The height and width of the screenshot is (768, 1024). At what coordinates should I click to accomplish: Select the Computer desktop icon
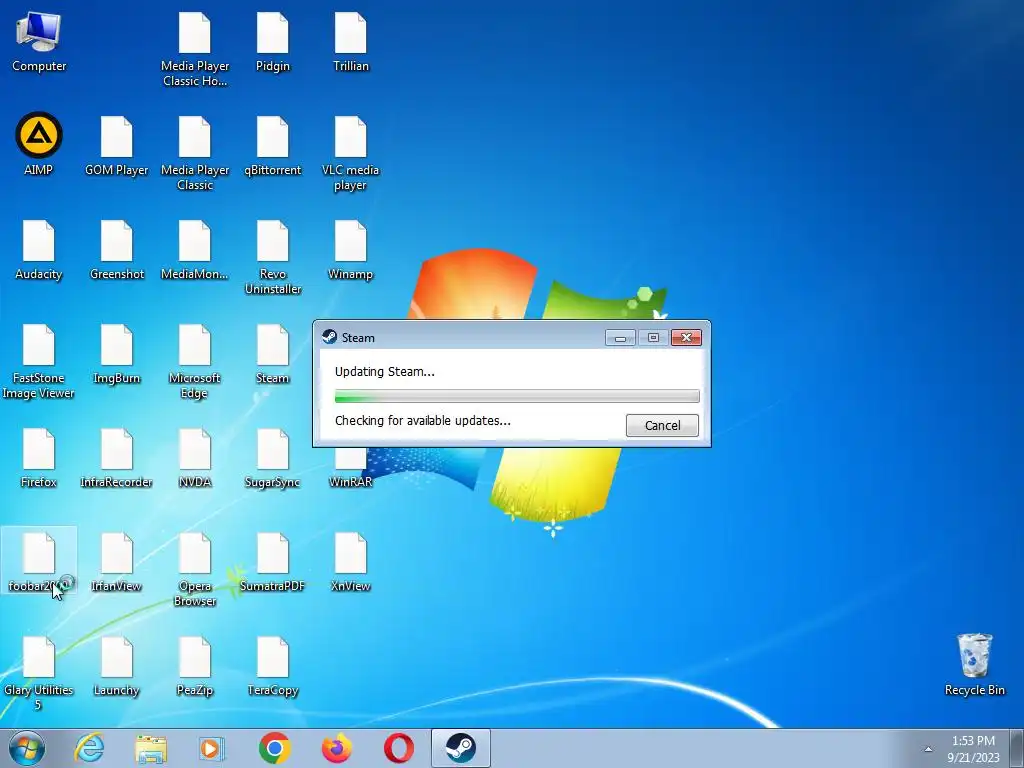tap(39, 43)
